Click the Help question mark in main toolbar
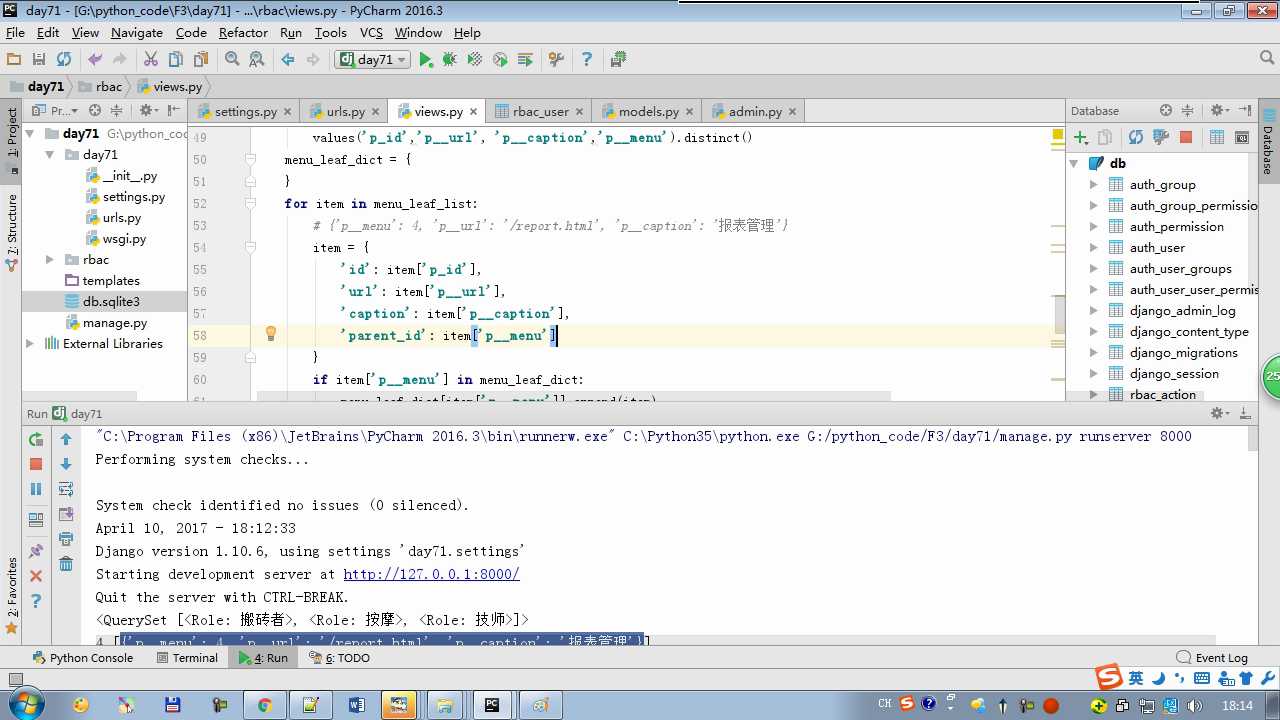This screenshot has width=1280, height=720. (587, 60)
